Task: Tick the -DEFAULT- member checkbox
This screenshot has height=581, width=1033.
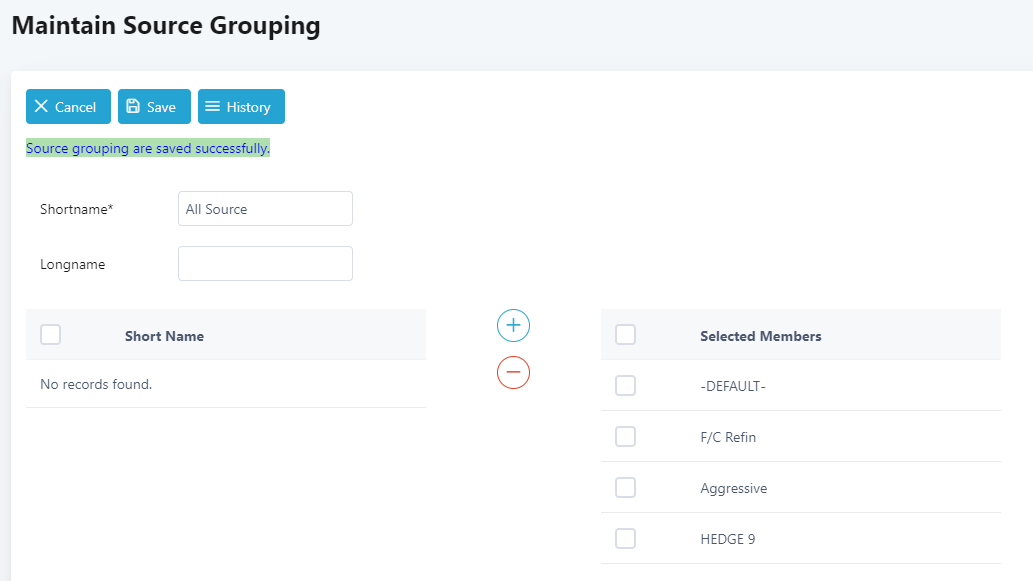Action: (626, 386)
